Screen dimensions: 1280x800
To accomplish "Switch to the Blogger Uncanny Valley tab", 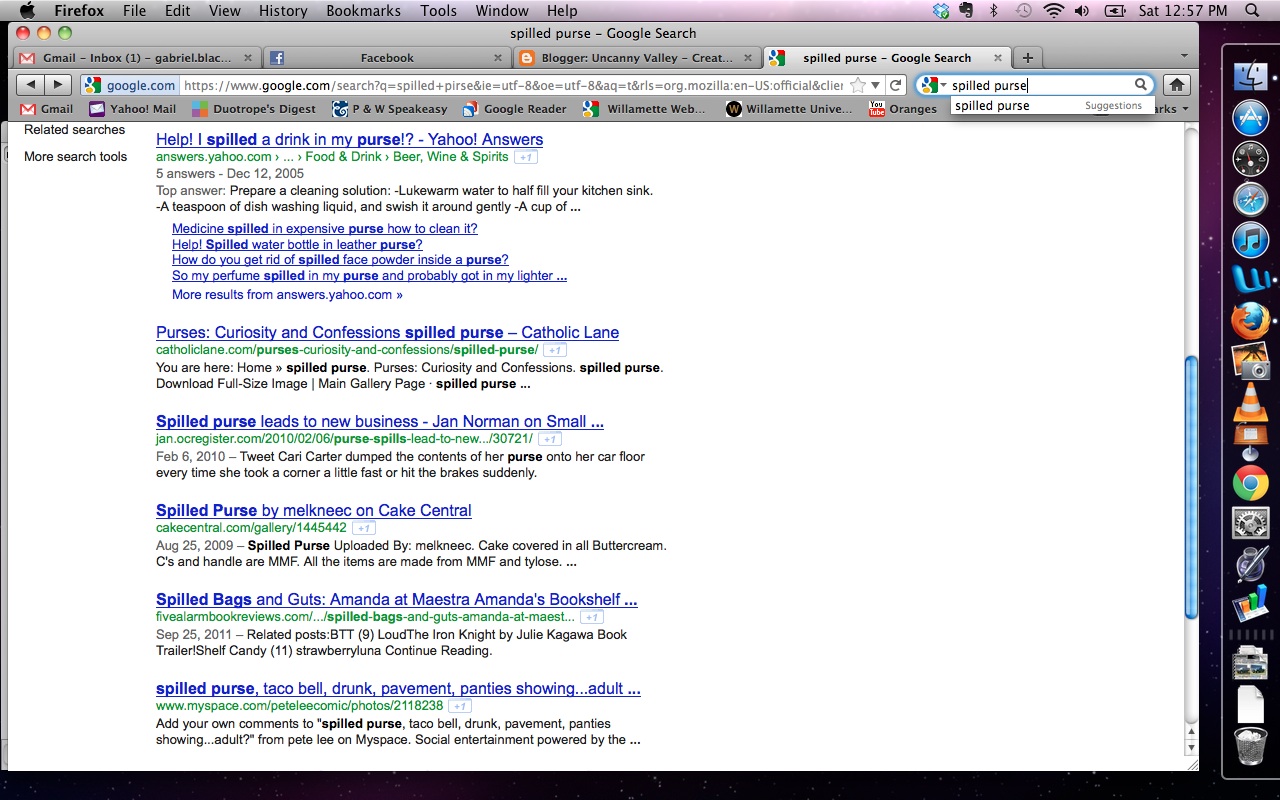I will (637, 58).
